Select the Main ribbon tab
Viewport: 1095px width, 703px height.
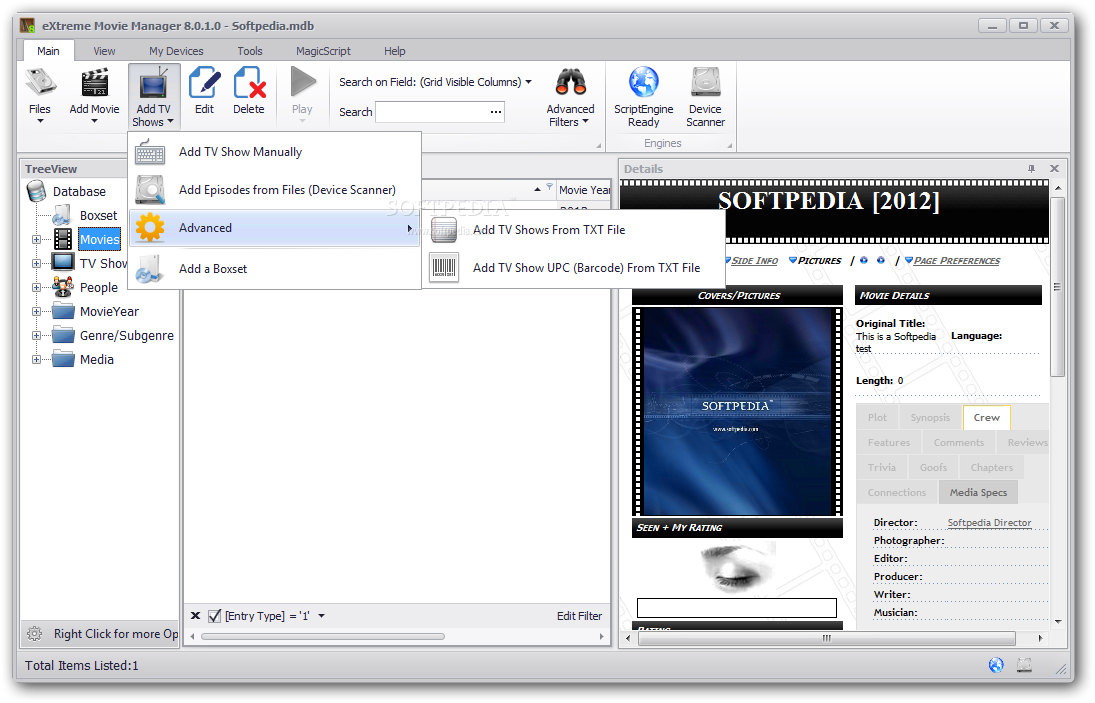click(48, 51)
